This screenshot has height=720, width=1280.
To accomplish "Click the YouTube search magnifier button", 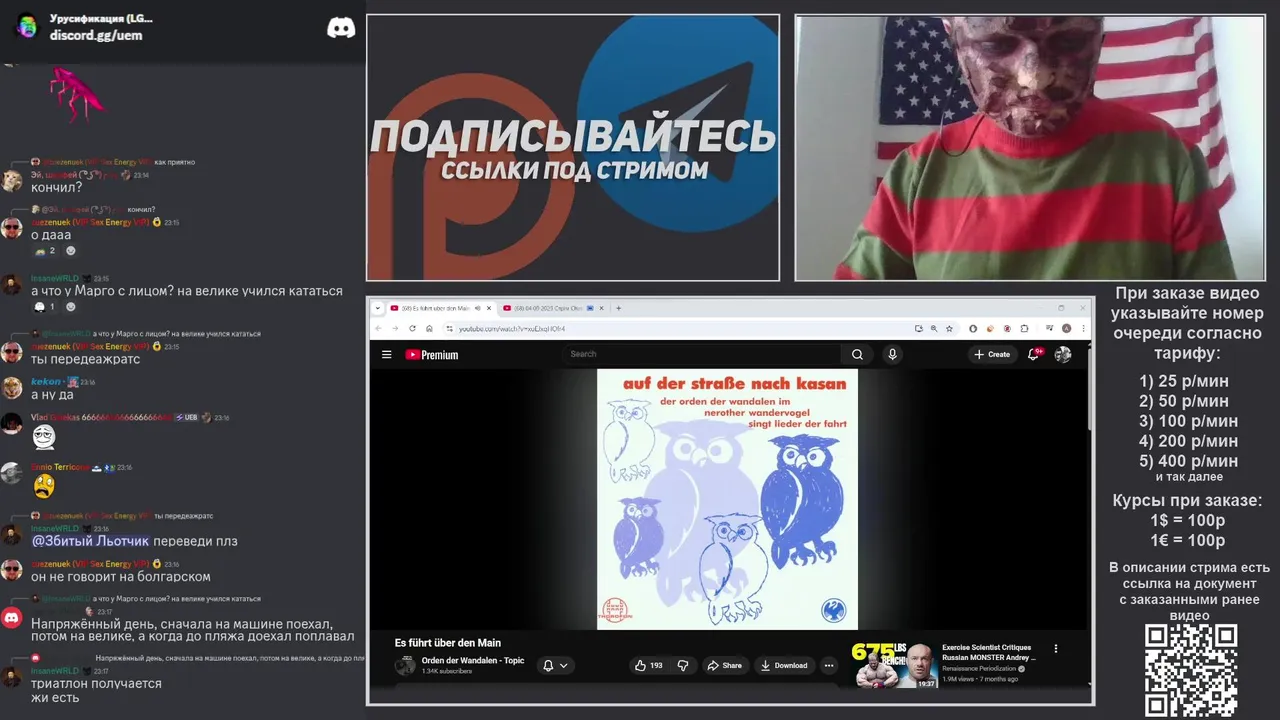I will (857, 354).
